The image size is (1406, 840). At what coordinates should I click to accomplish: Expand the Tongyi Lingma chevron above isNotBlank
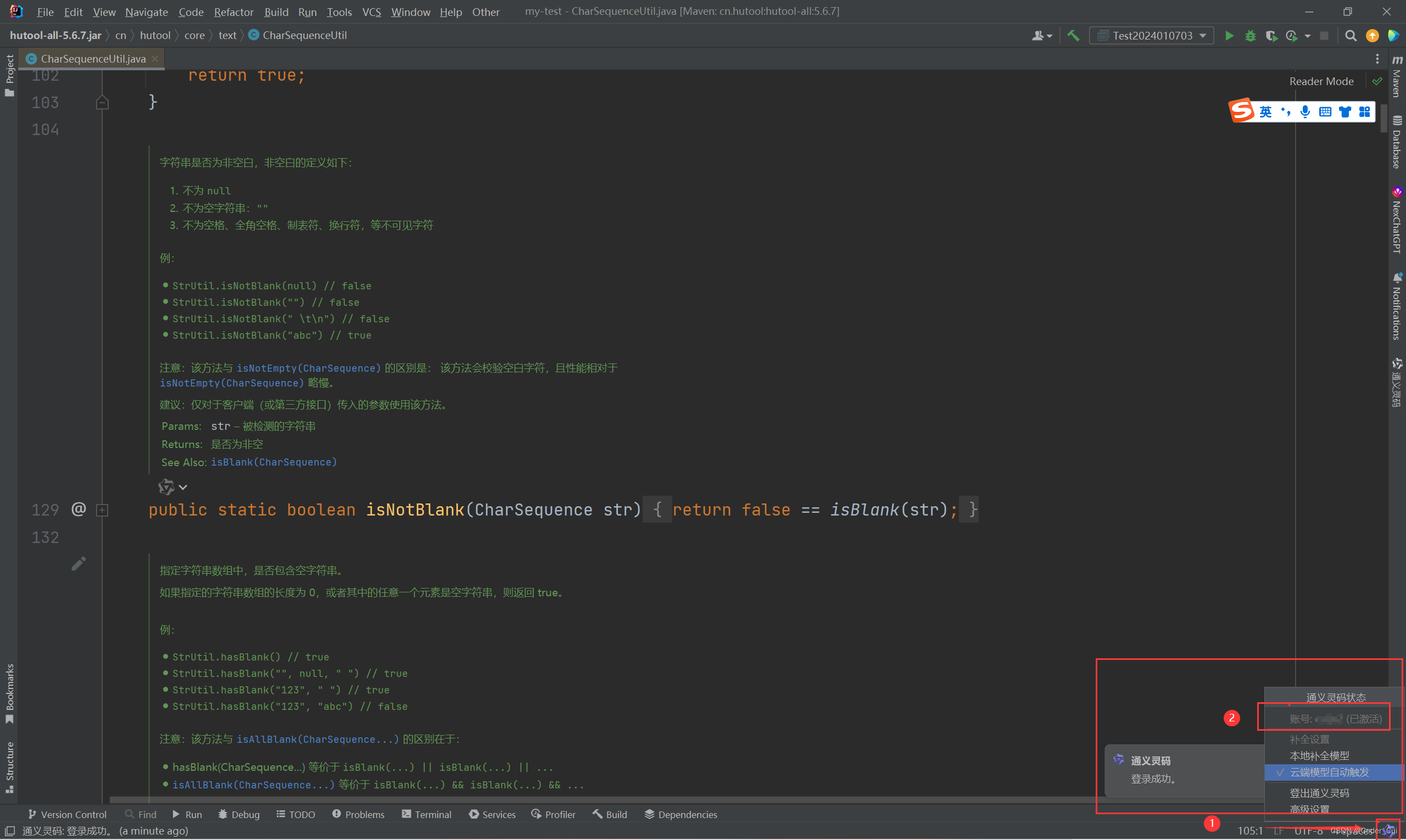(182, 488)
